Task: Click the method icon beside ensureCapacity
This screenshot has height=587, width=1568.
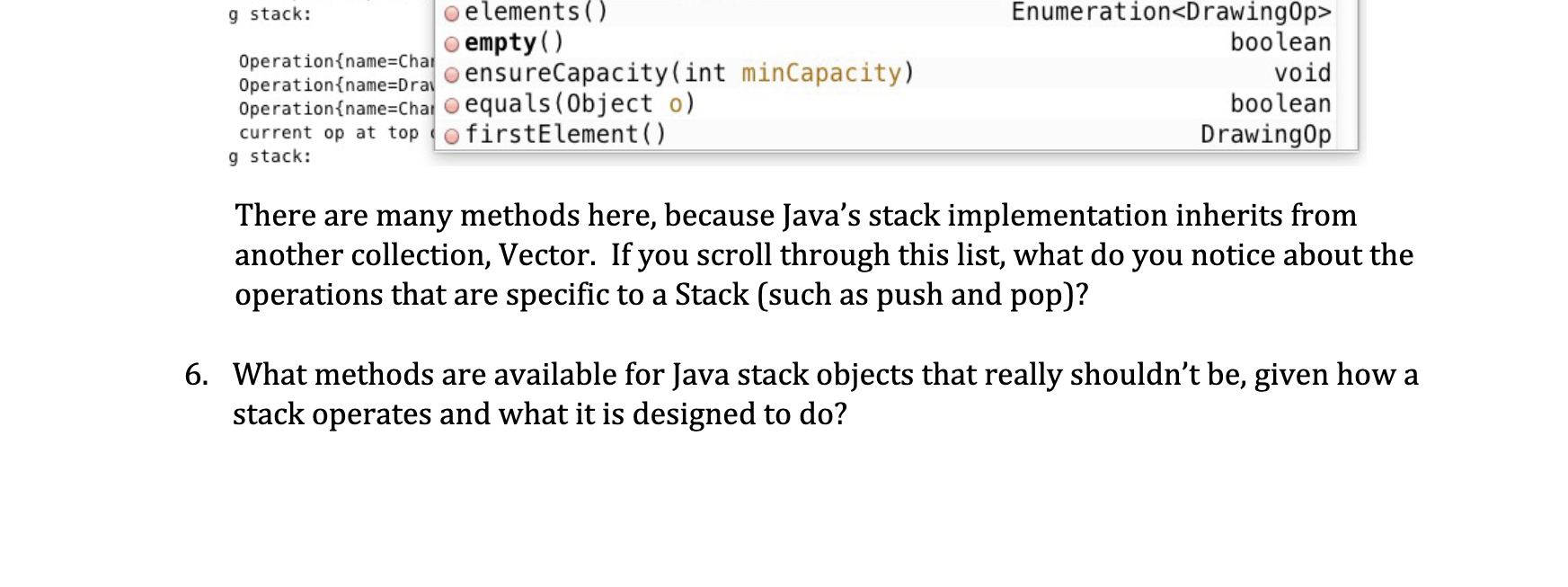Action: point(452,75)
